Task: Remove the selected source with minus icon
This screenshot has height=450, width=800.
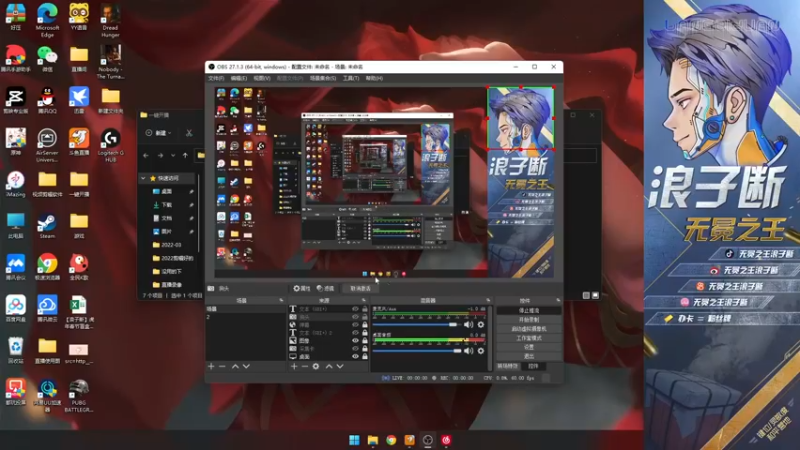Action: [305, 366]
